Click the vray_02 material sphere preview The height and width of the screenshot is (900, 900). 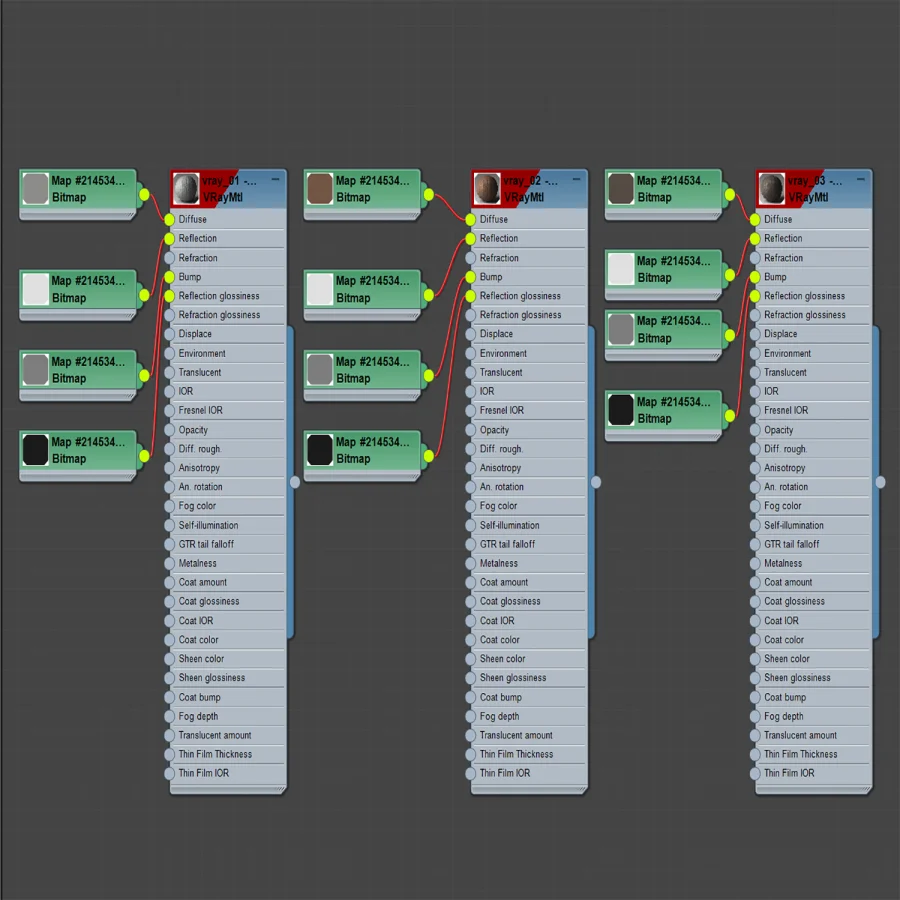point(487,189)
